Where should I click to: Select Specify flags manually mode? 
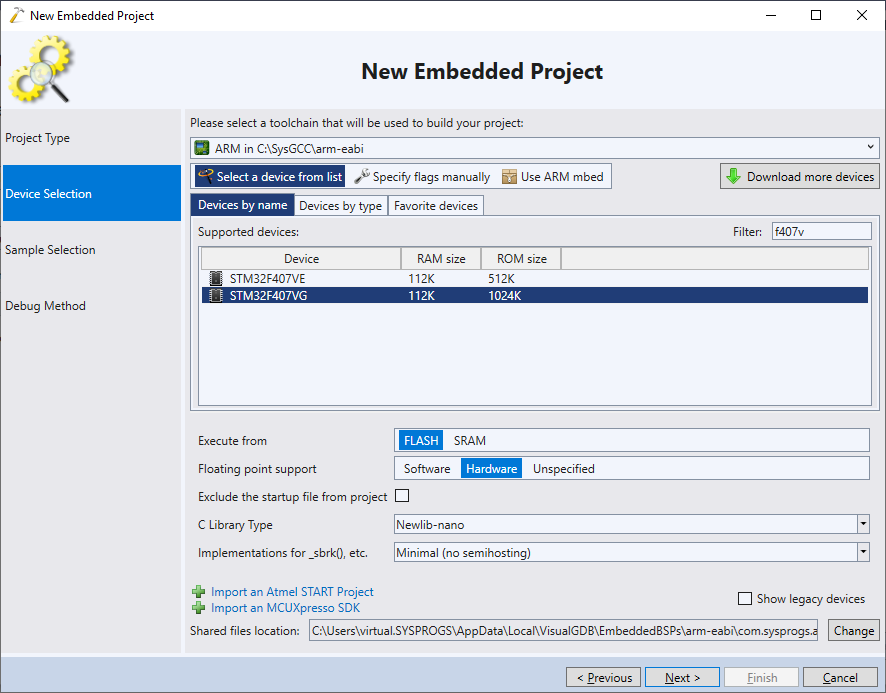point(422,176)
